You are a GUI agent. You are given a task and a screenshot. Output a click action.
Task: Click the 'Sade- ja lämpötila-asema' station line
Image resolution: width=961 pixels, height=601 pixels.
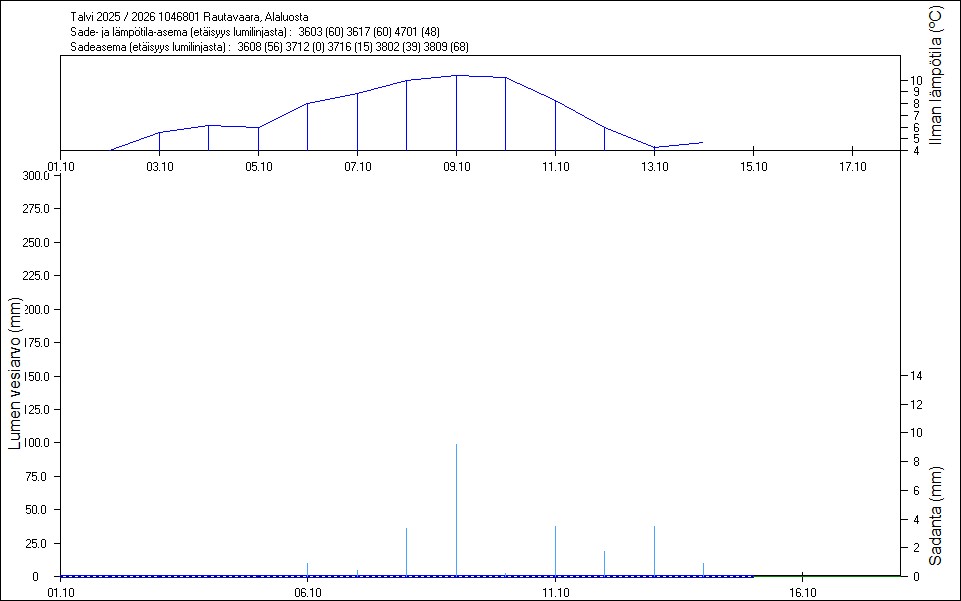(x=255, y=32)
